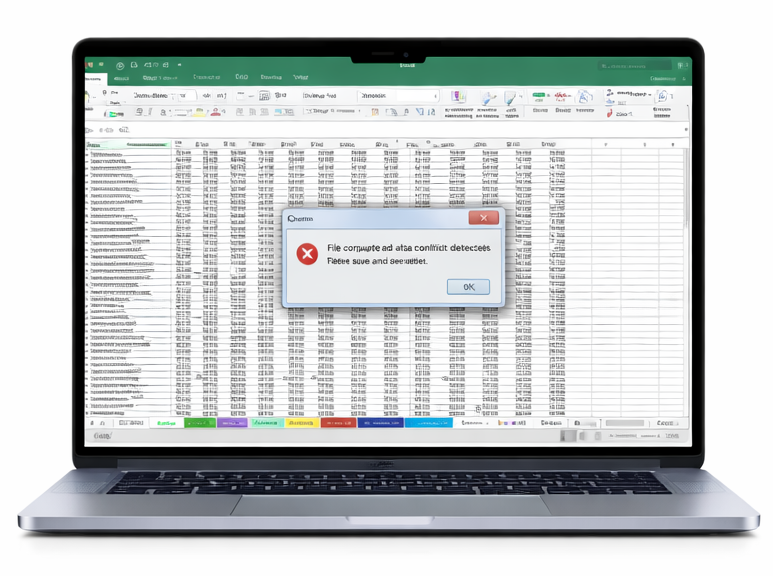Image resolution: width=773 pixels, height=576 pixels.
Task: Open the purple sheet tab
Action: pyautogui.click(x=232, y=423)
